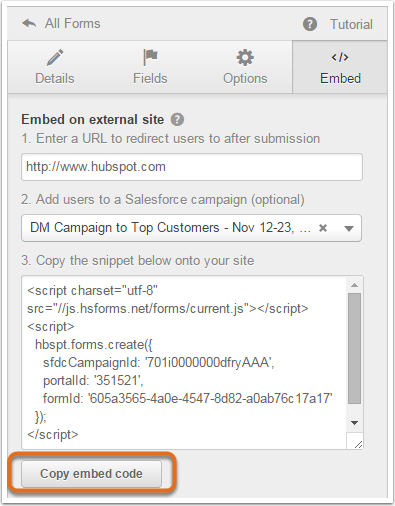Switch to the Fields tab
The height and width of the screenshot is (506, 395).
point(150,67)
